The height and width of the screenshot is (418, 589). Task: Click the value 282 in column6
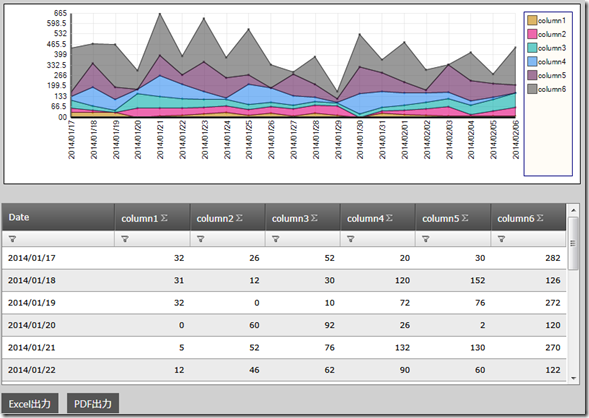point(553,258)
